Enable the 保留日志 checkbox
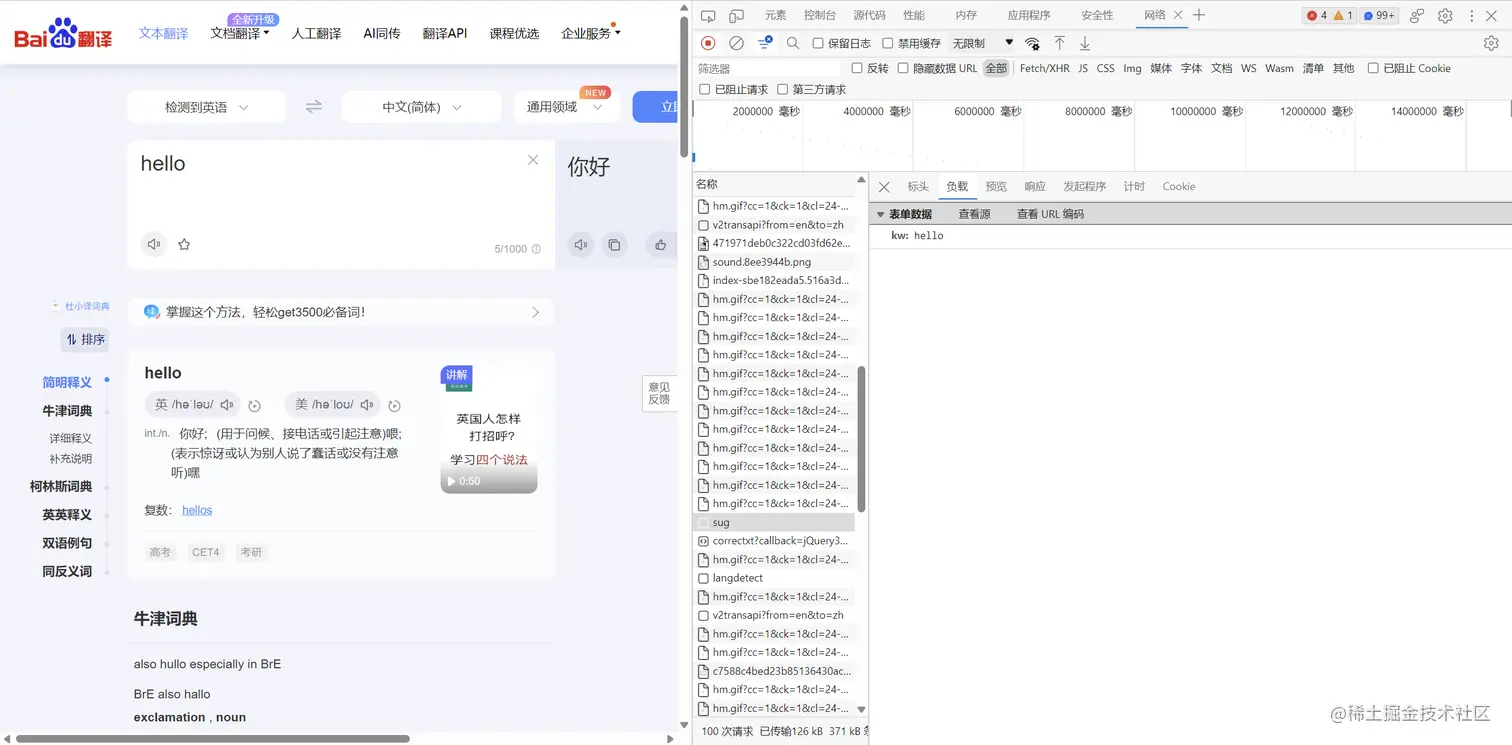Image resolution: width=1512 pixels, height=745 pixels. click(818, 43)
